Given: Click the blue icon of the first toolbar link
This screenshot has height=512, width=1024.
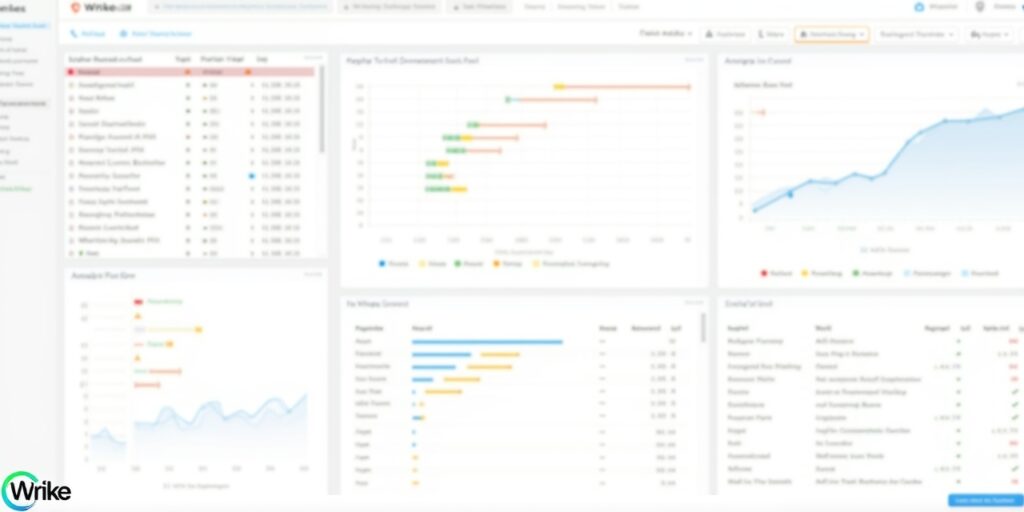Looking at the screenshot, I should (x=74, y=34).
